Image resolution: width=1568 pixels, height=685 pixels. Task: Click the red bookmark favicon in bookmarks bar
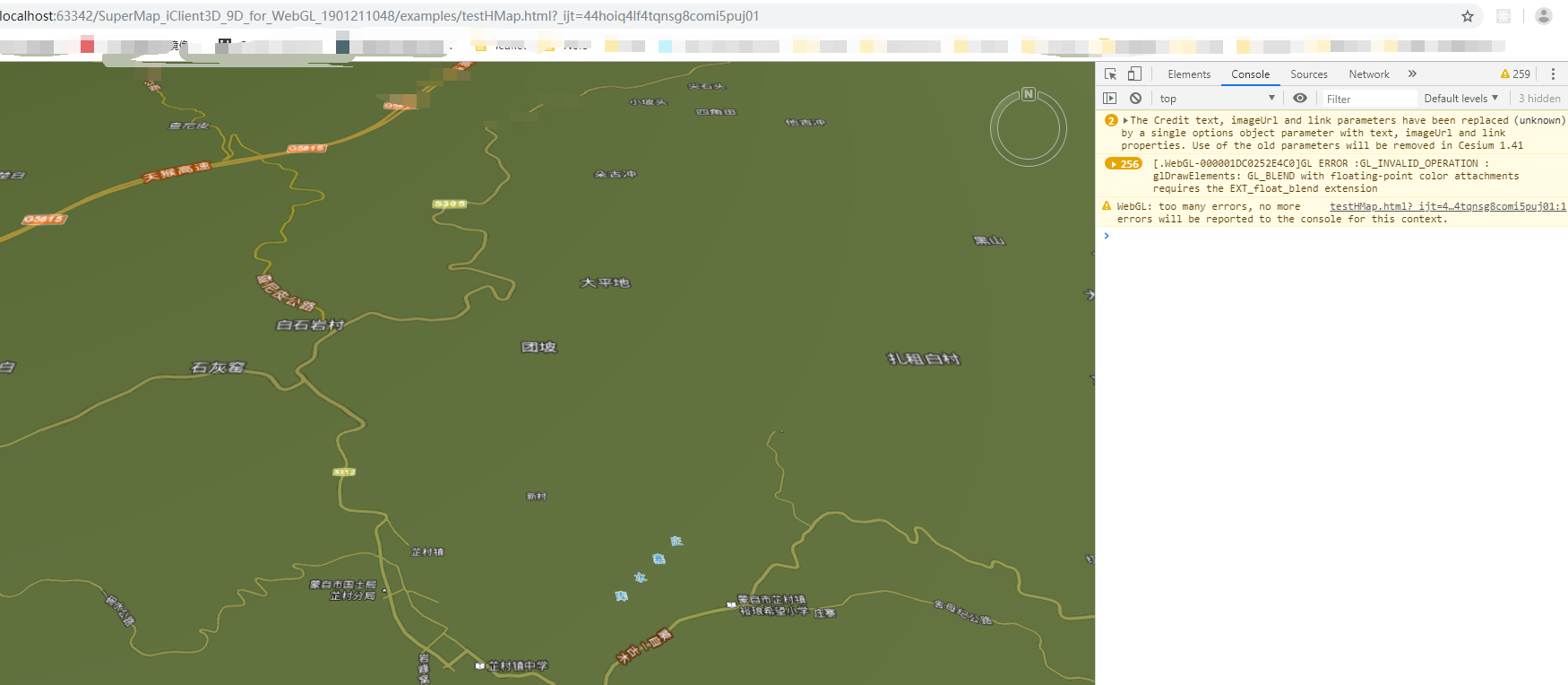[x=87, y=45]
